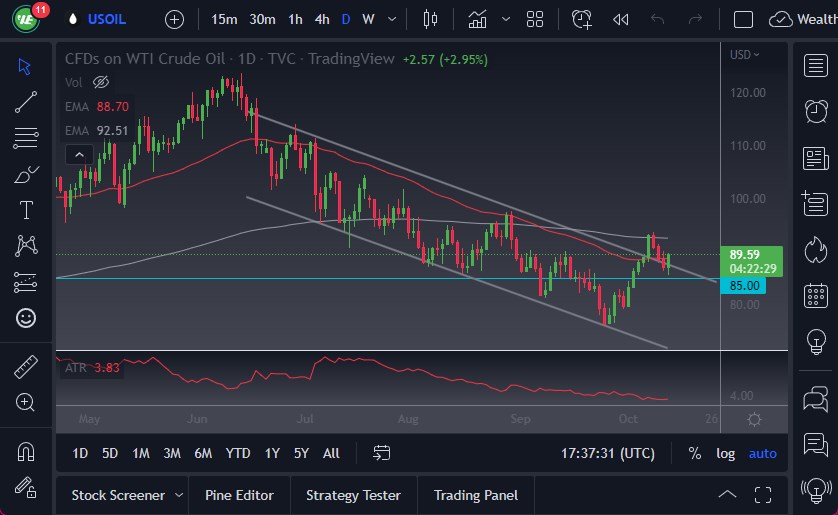This screenshot has height=515, width=838.
Task: Select the ruler measure tool
Action: (26, 367)
